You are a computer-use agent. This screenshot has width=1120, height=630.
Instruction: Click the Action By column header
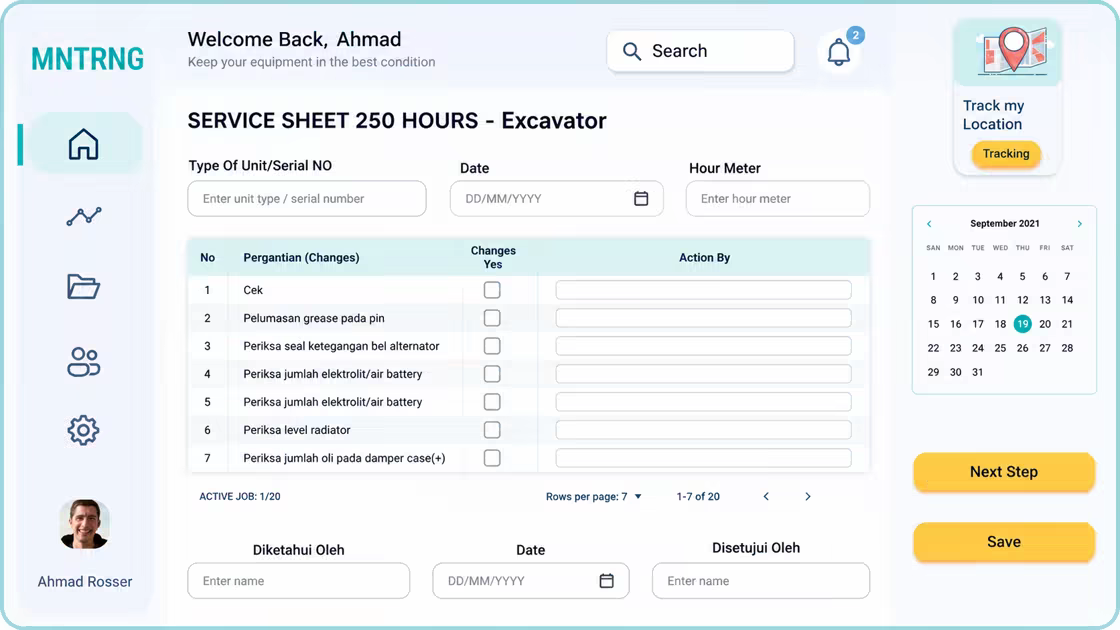click(x=704, y=257)
